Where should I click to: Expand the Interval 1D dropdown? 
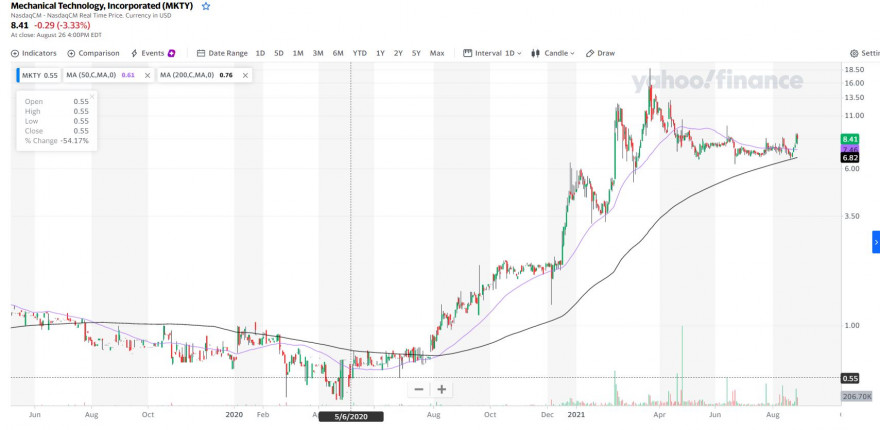pos(492,53)
